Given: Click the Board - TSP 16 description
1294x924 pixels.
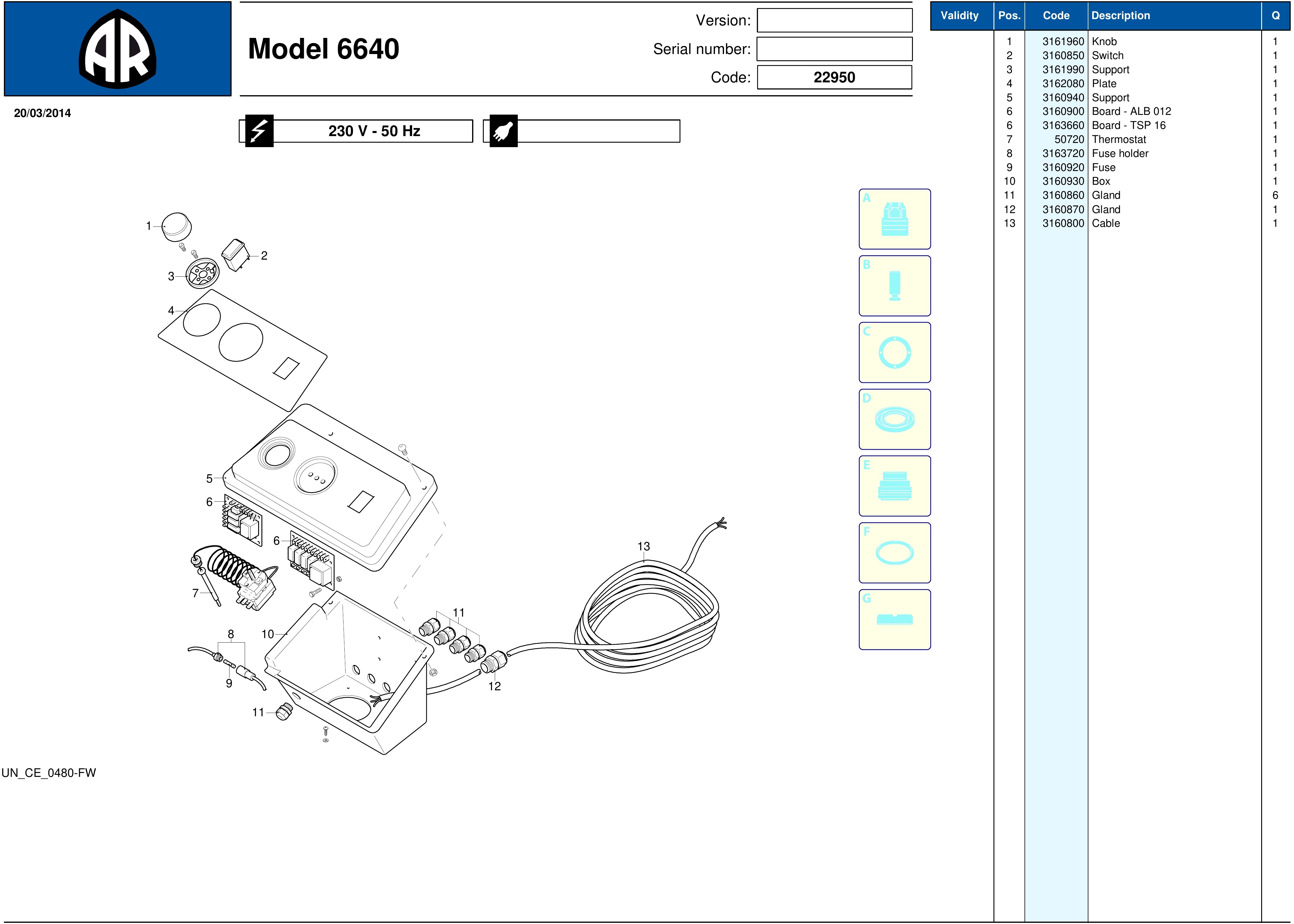Looking at the screenshot, I should 1128,125.
